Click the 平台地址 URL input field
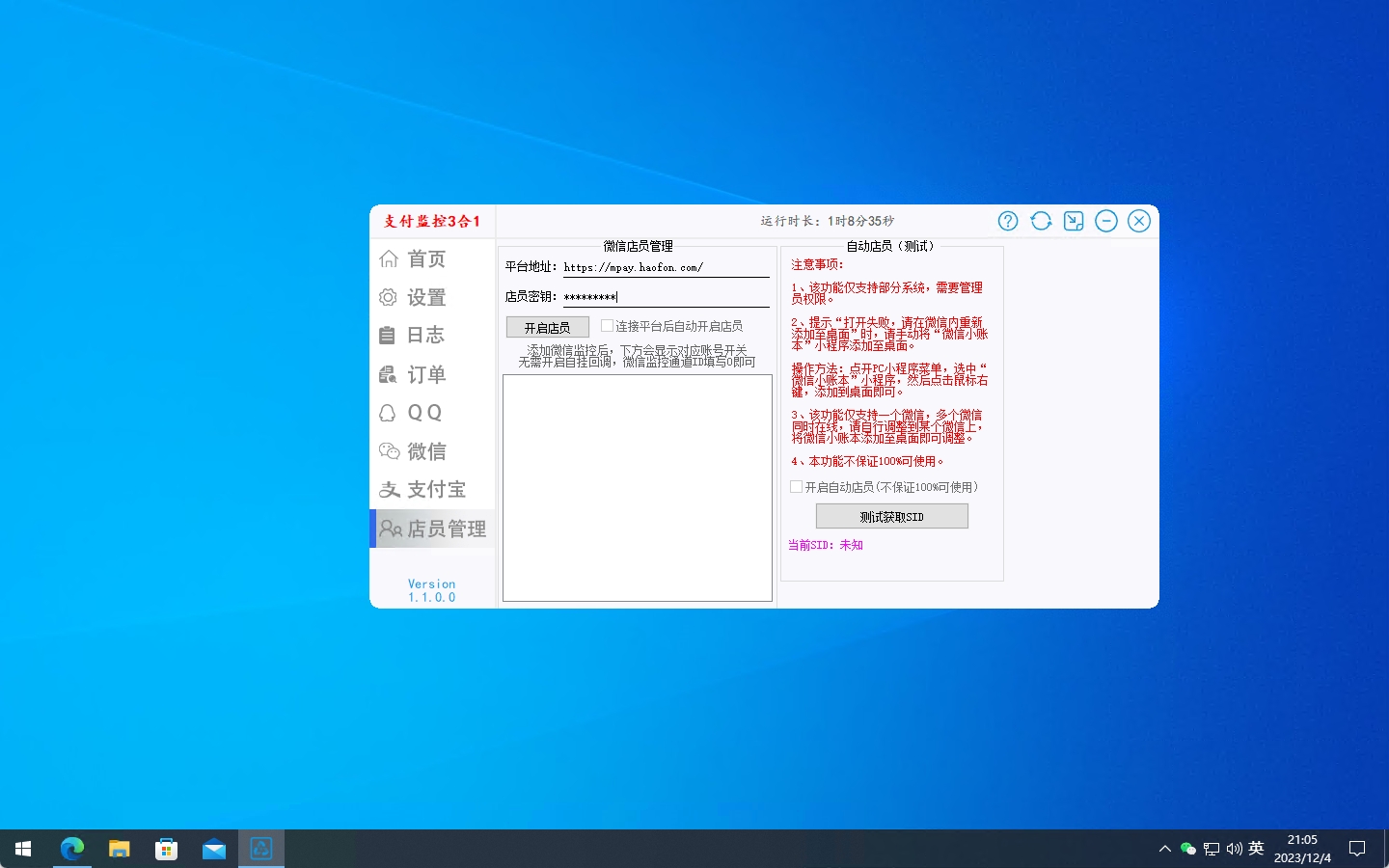 666,267
